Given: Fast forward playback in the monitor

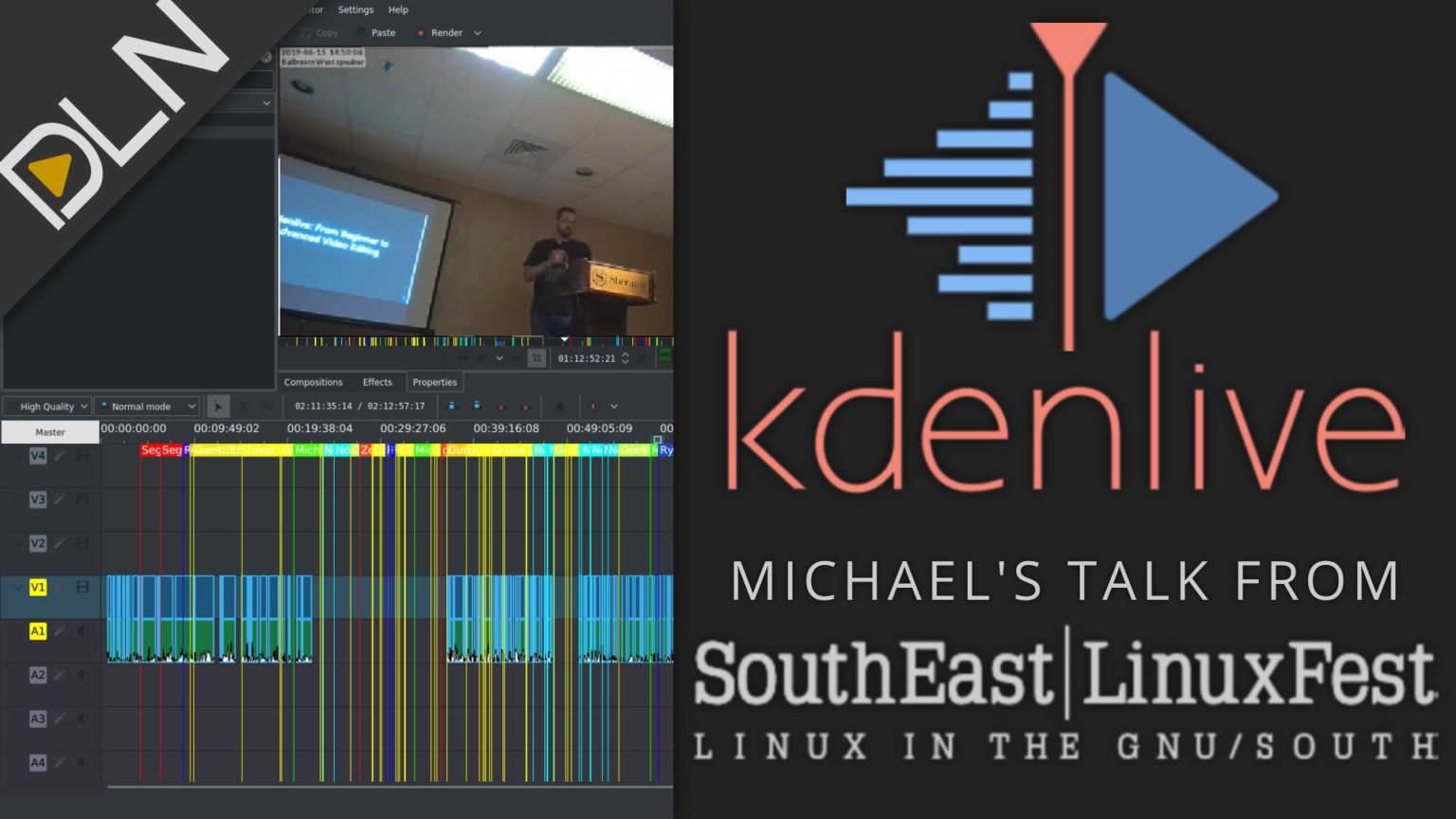Looking at the screenshot, I should pyautogui.click(x=516, y=358).
